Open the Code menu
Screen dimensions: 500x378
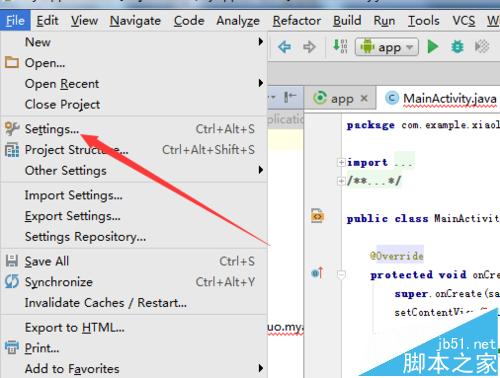click(x=189, y=21)
